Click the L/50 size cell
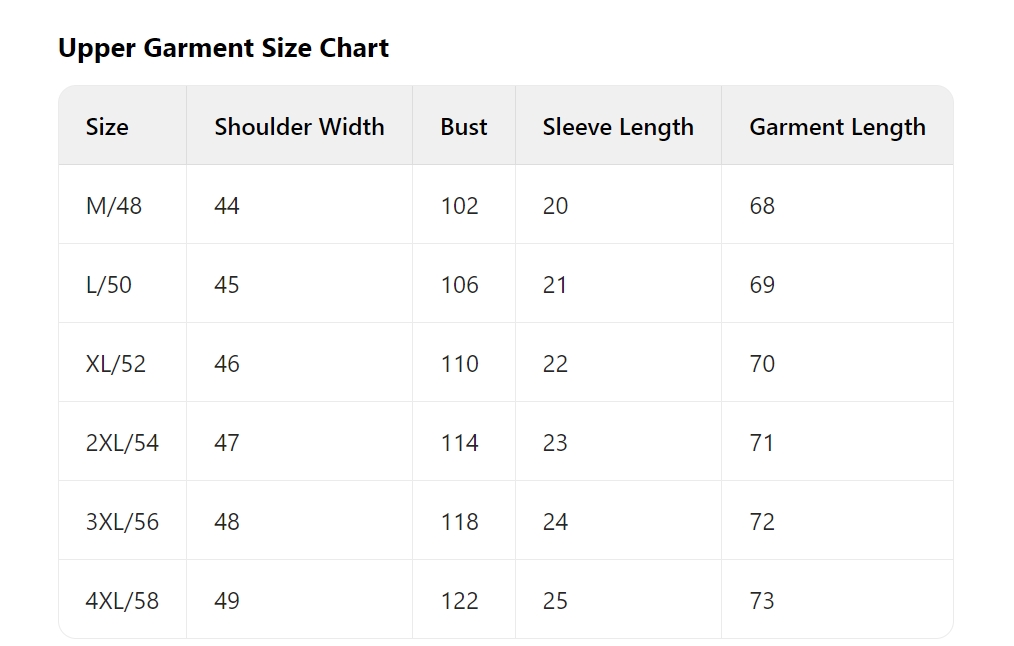This screenshot has height=646, width=1014. [x=109, y=285]
